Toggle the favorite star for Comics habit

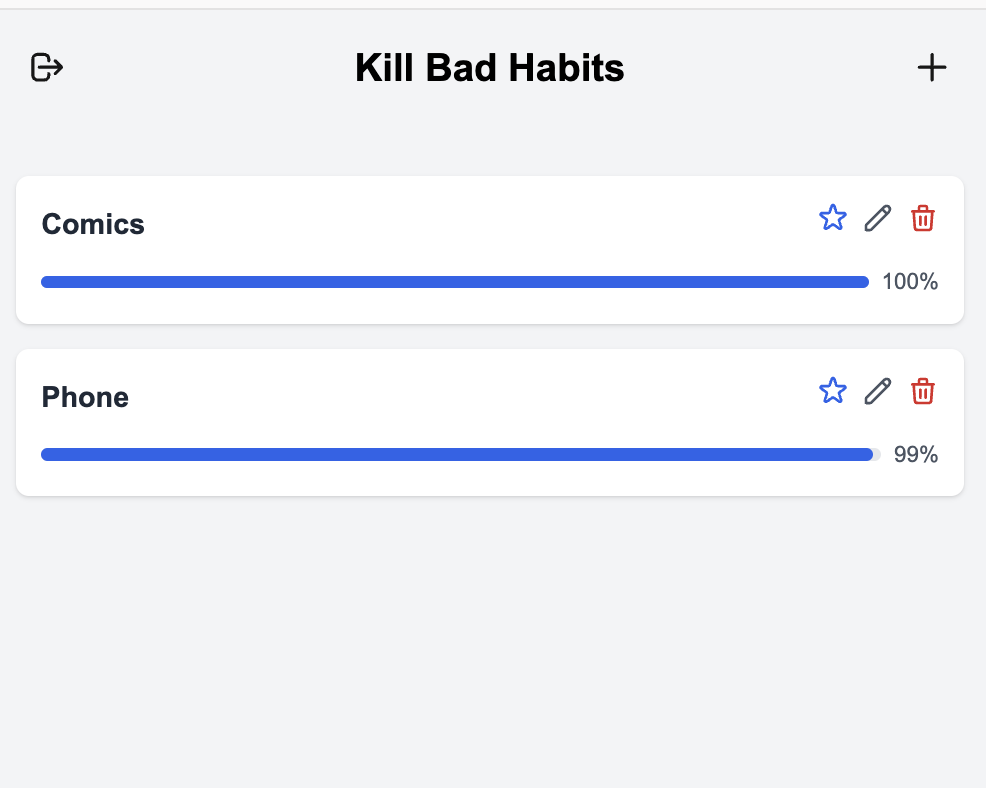[x=832, y=217]
